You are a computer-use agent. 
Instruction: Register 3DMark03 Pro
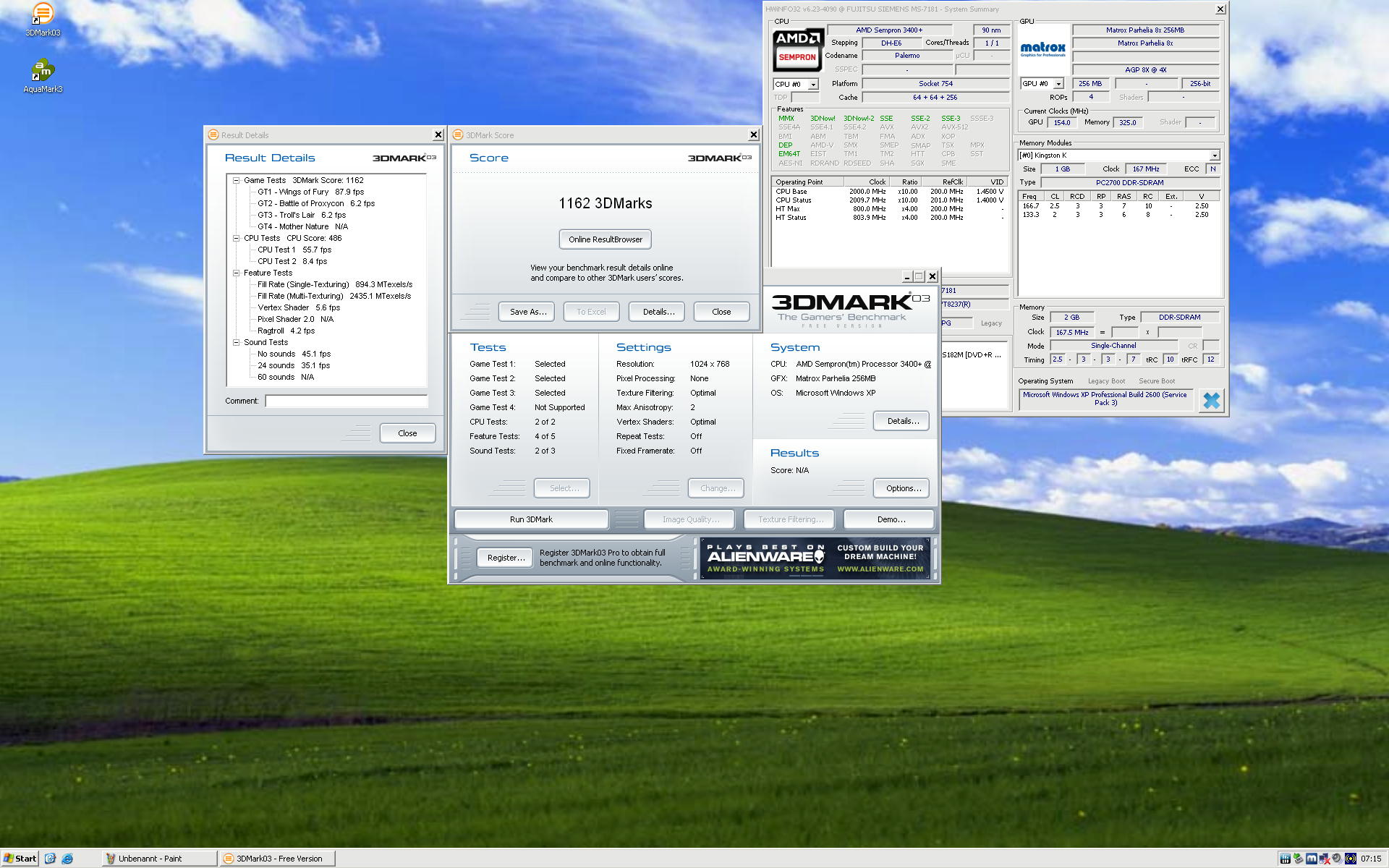tap(504, 557)
